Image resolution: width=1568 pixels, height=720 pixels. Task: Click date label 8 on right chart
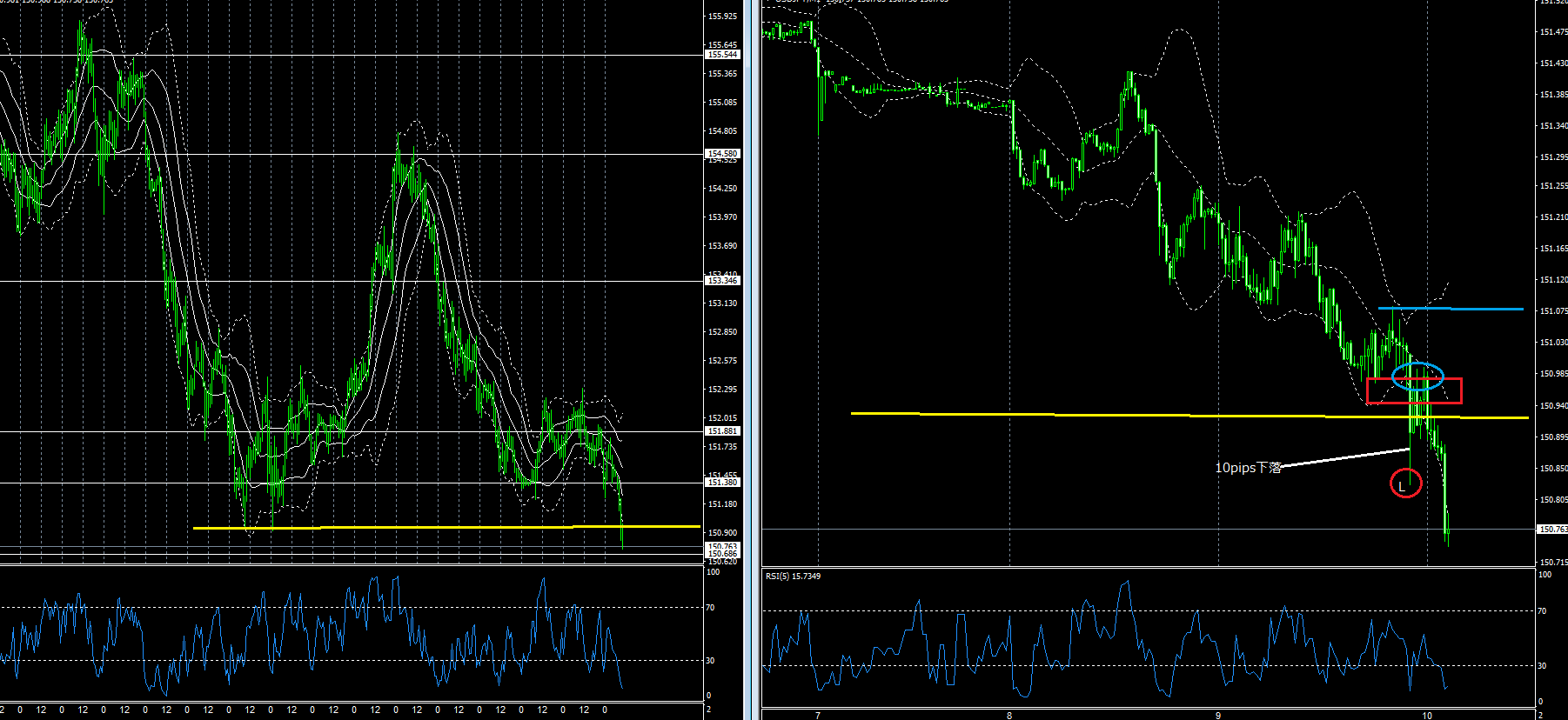pos(1009,716)
